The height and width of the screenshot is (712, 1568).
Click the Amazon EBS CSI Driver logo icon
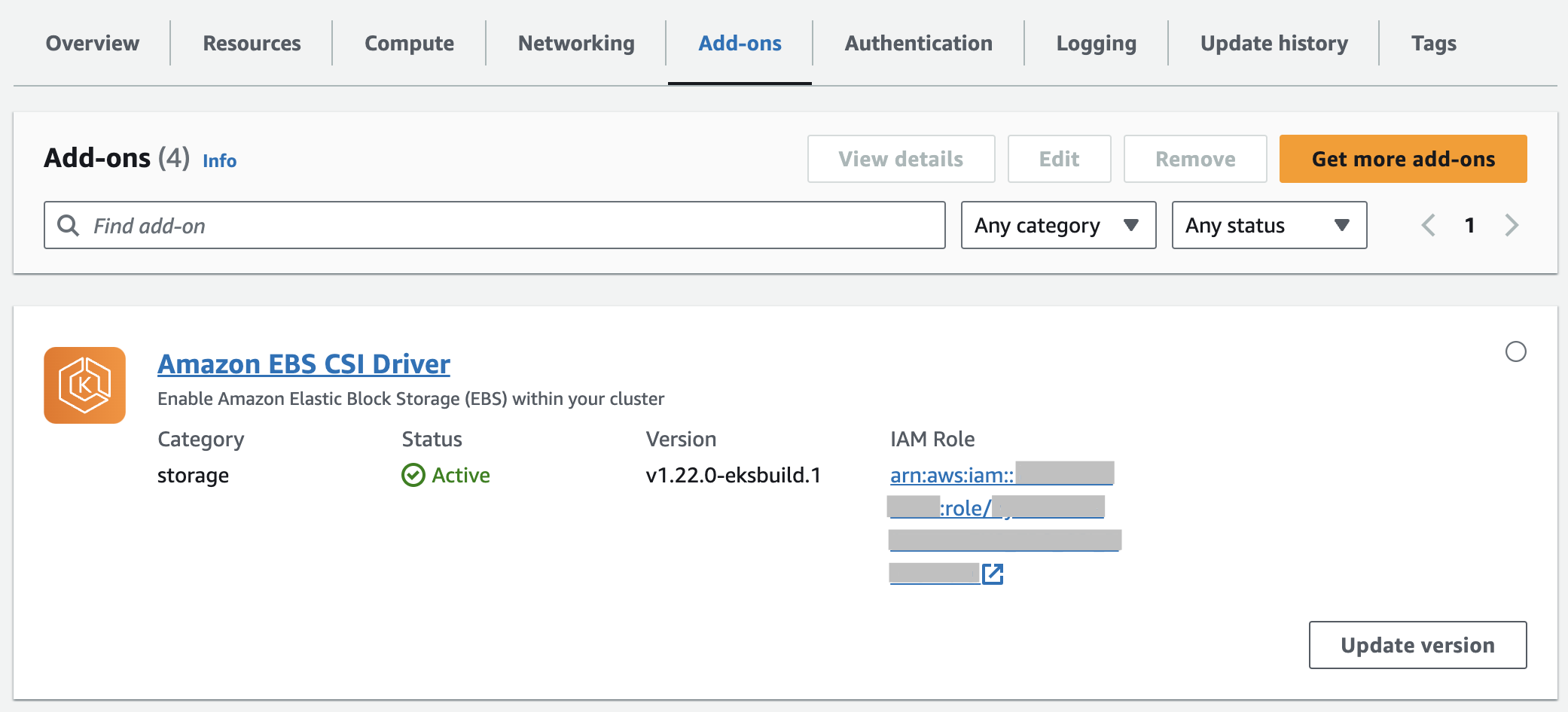(84, 385)
